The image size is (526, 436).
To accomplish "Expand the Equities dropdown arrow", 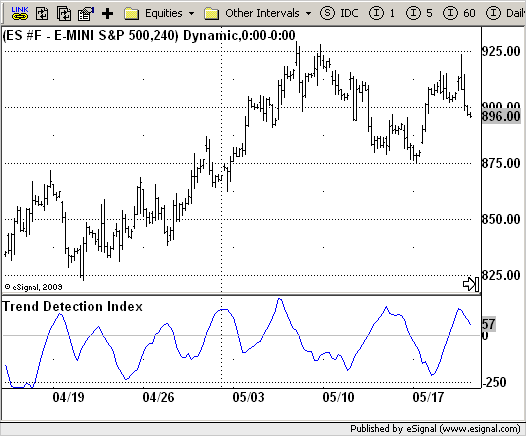I will tap(192, 14).
